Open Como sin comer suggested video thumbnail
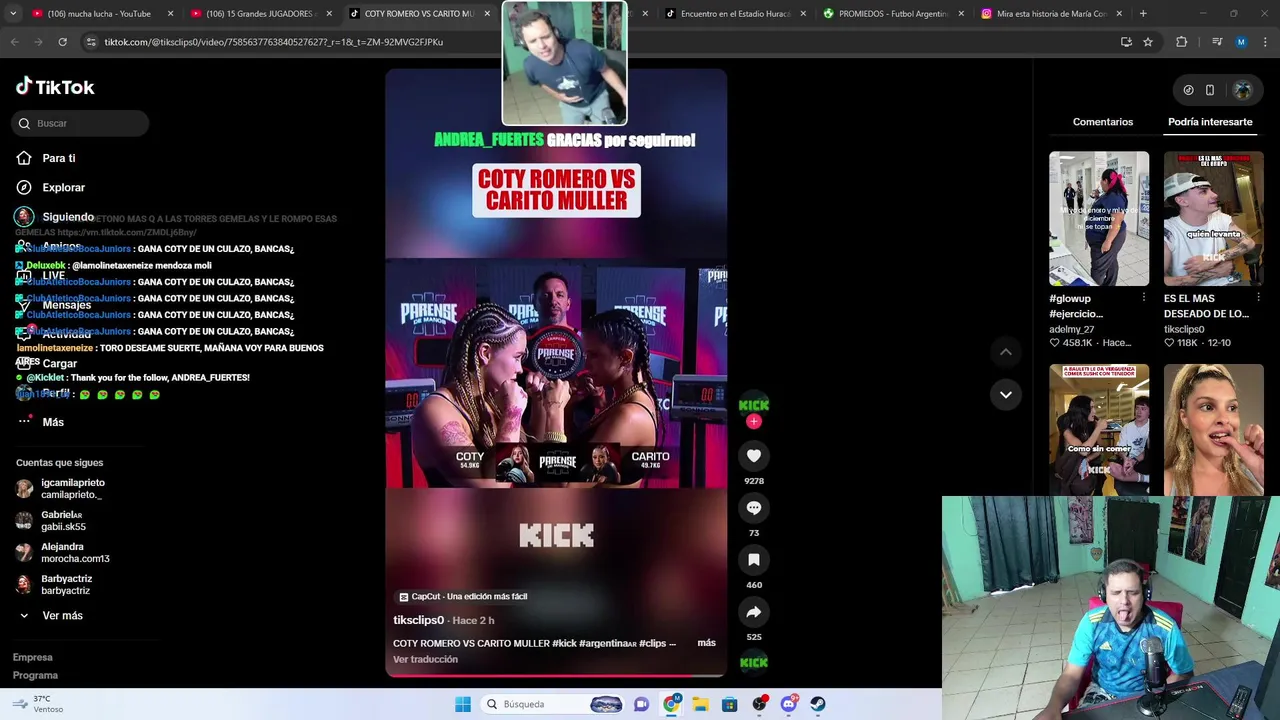The image size is (1280, 720). pyautogui.click(x=1099, y=430)
